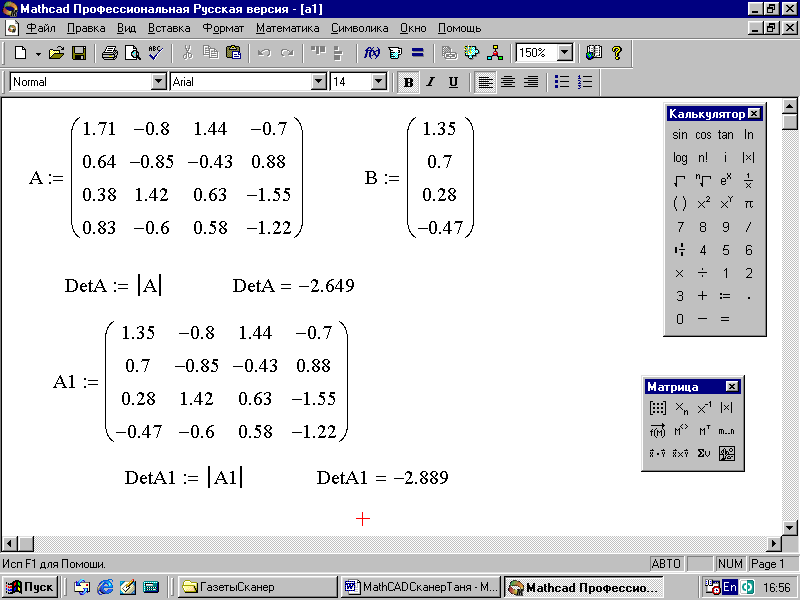Open the Математика menu
Screen dimensions: 800x600
point(288,28)
